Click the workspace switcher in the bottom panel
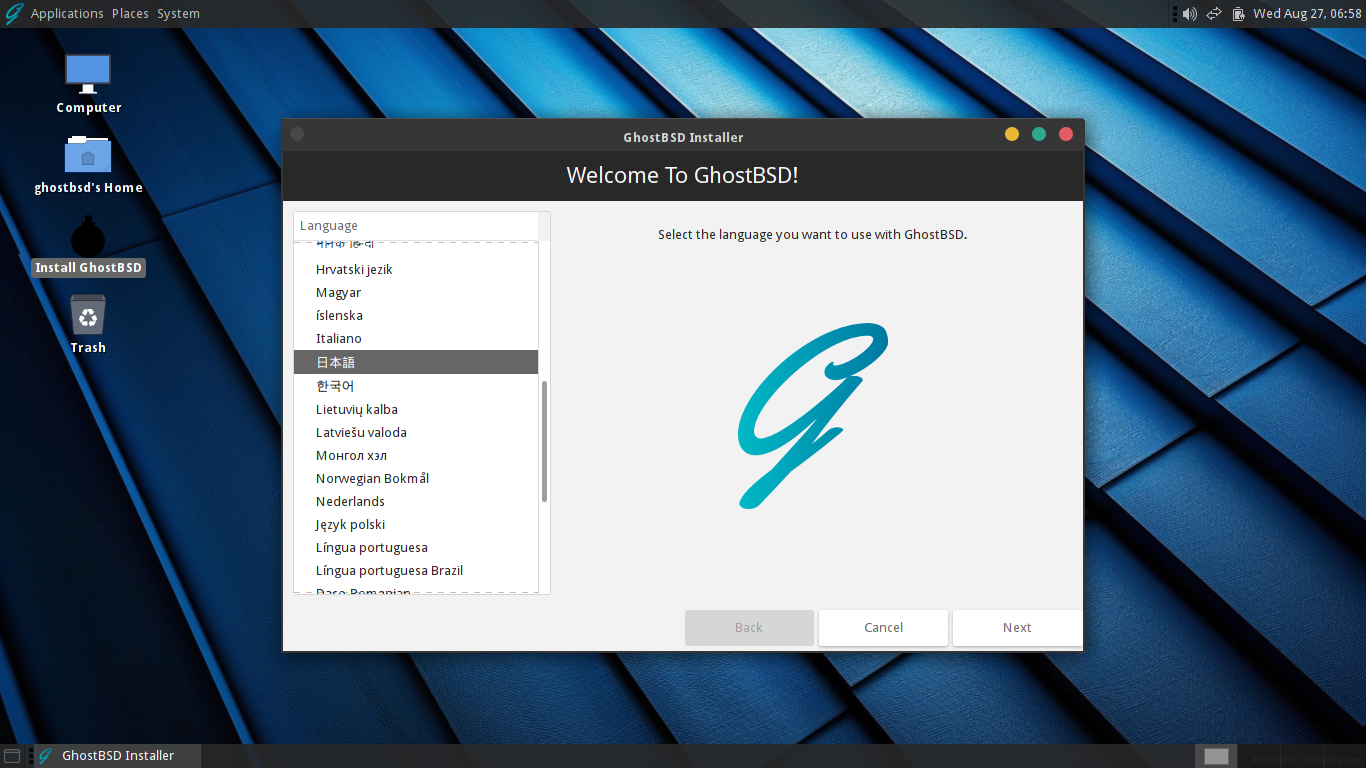This screenshot has width=1366, height=768. [x=1215, y=755]
